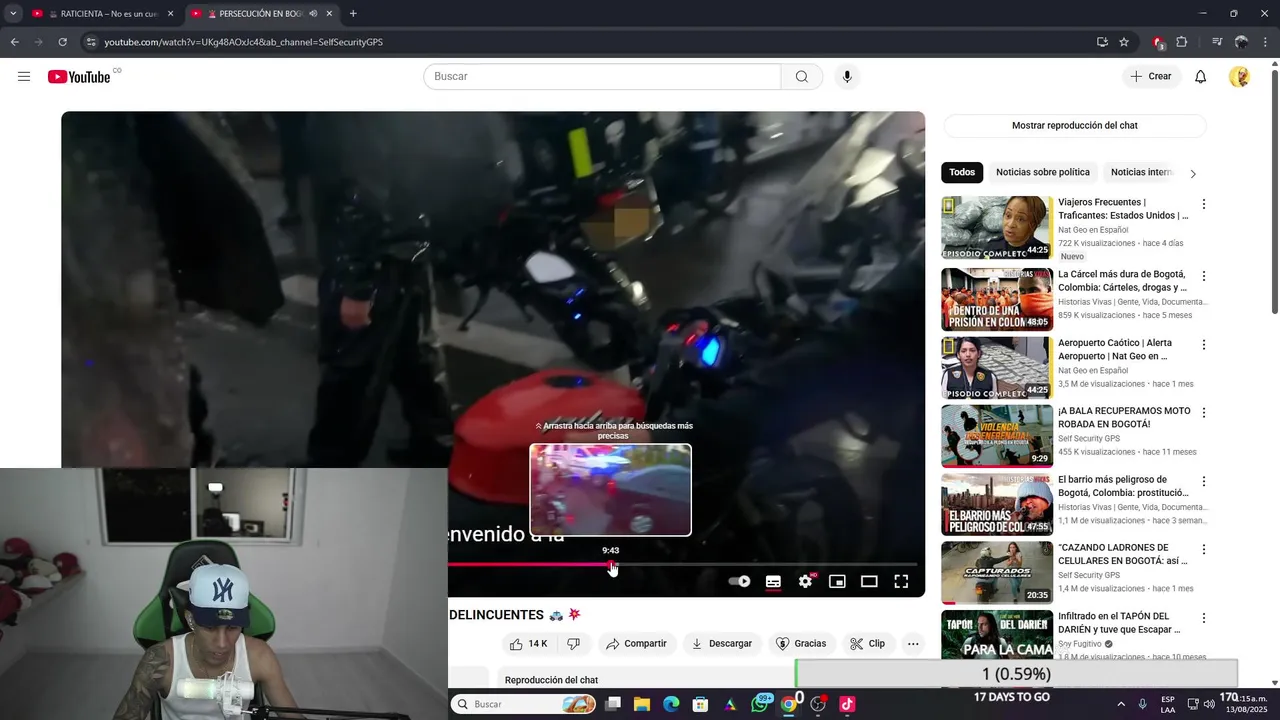Viewport: 1280px width, 720px height.
Task: Open options for CAZANDO LADRONES DE CELULARES video
Action: pos(1203,550)
